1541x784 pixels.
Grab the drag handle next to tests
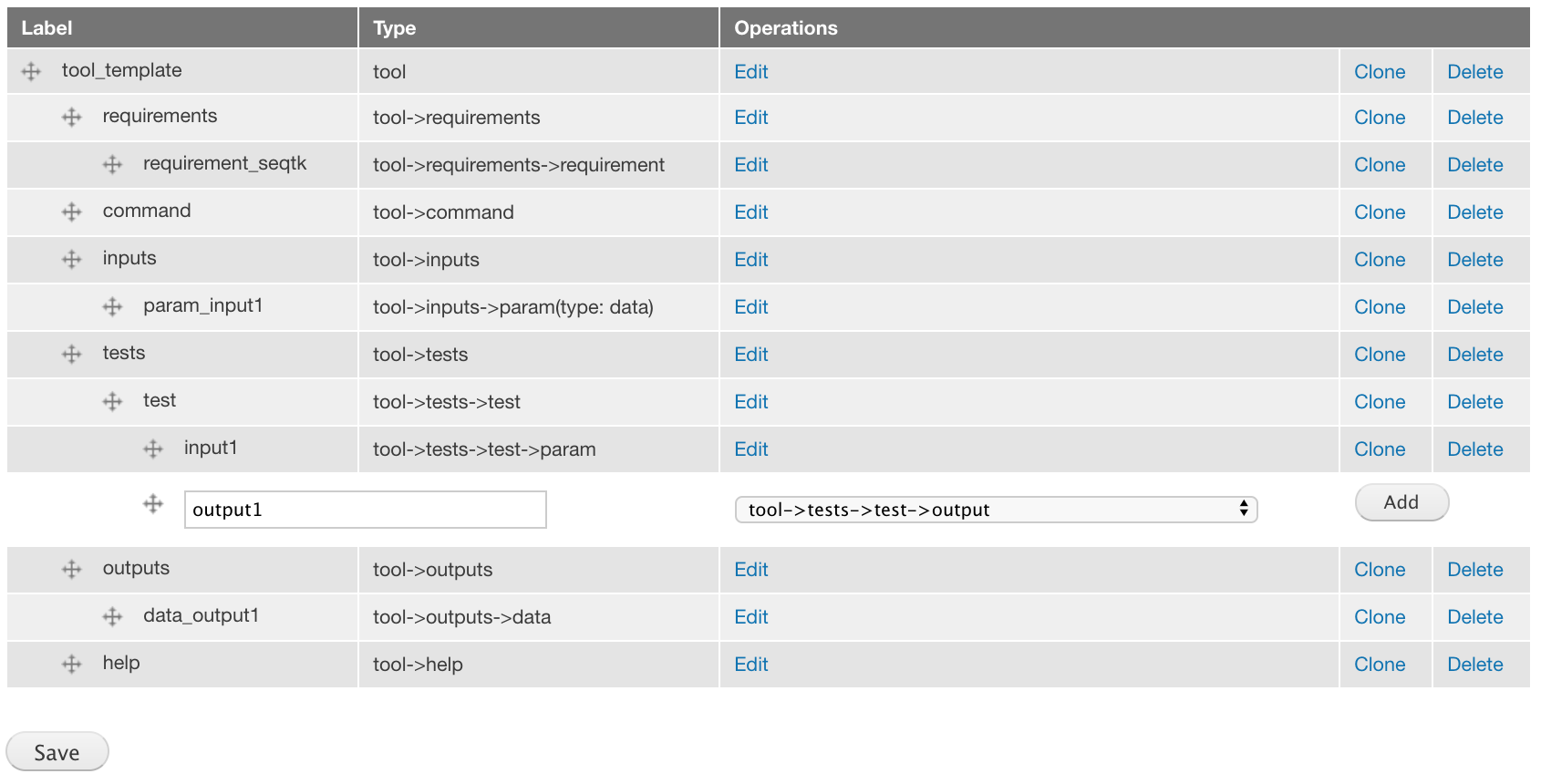point(72,354)
